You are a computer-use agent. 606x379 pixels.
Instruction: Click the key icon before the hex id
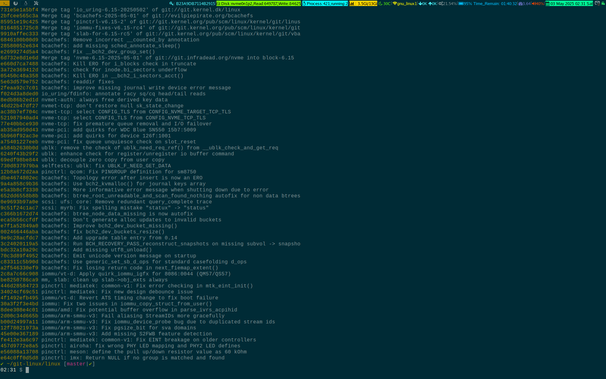171,3
